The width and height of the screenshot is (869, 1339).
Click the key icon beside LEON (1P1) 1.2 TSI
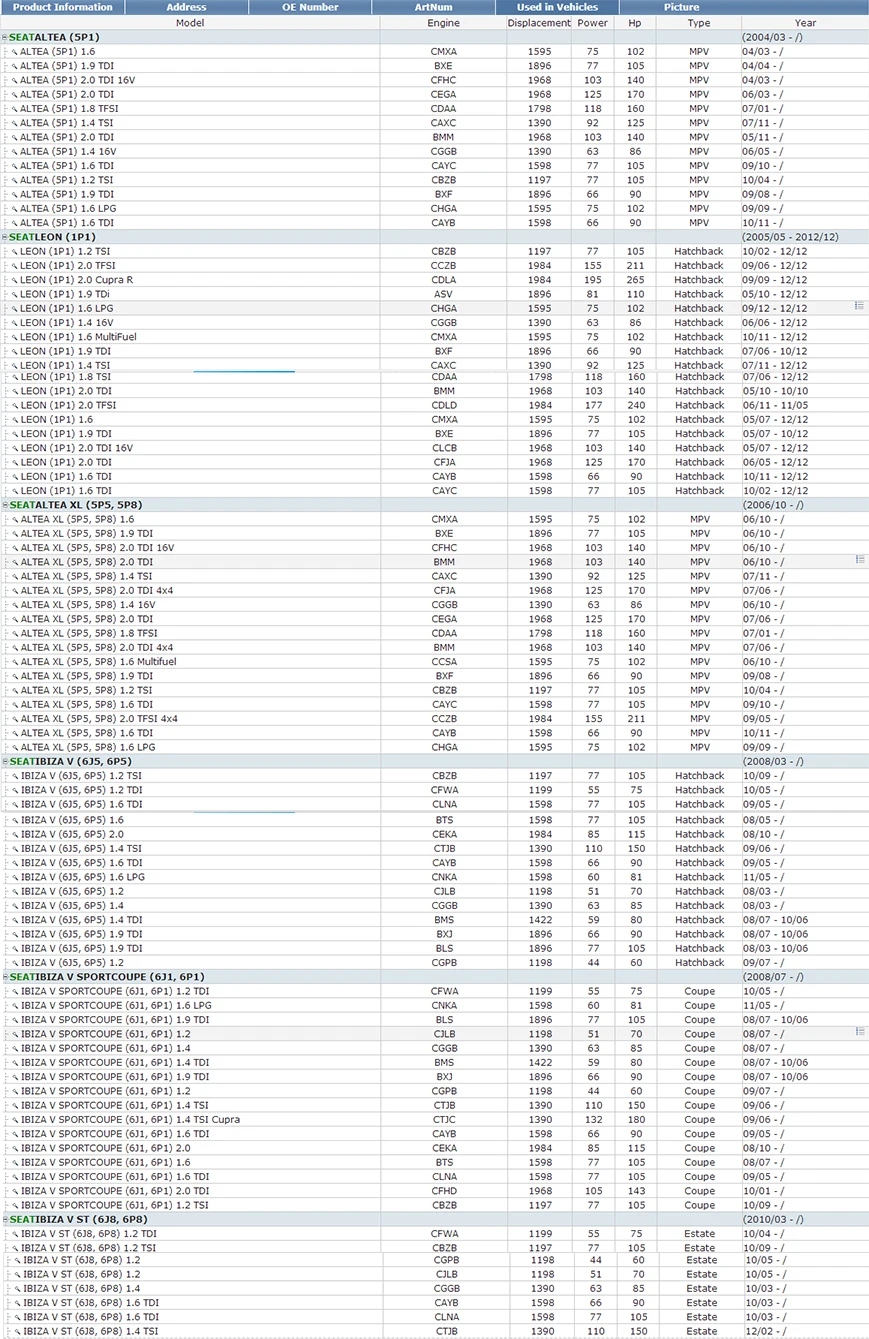pos(15,251)
